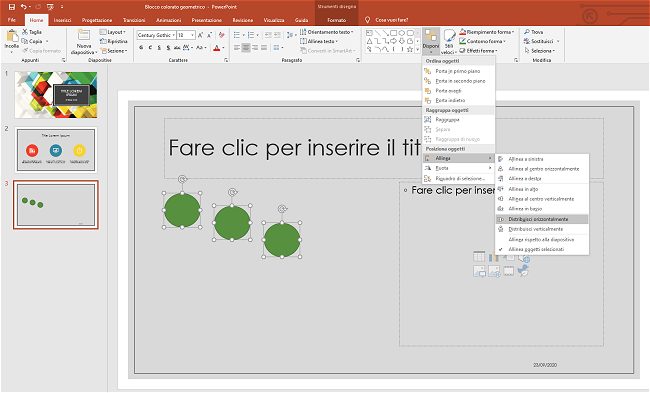Select the star shape in gallery
Screen dimensions: 650x393
pos(410,49)
